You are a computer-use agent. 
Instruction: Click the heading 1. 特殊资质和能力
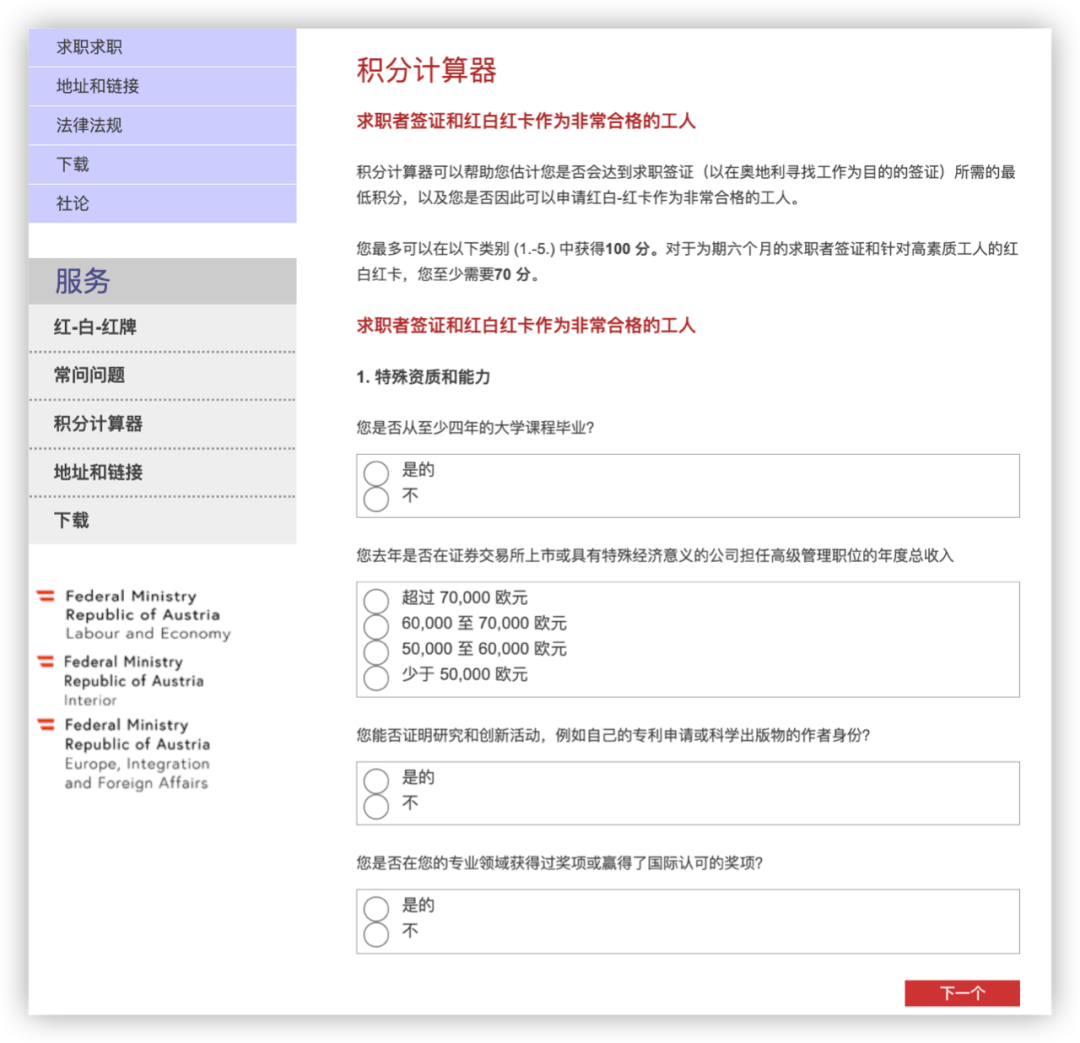[x=424, y=377]
